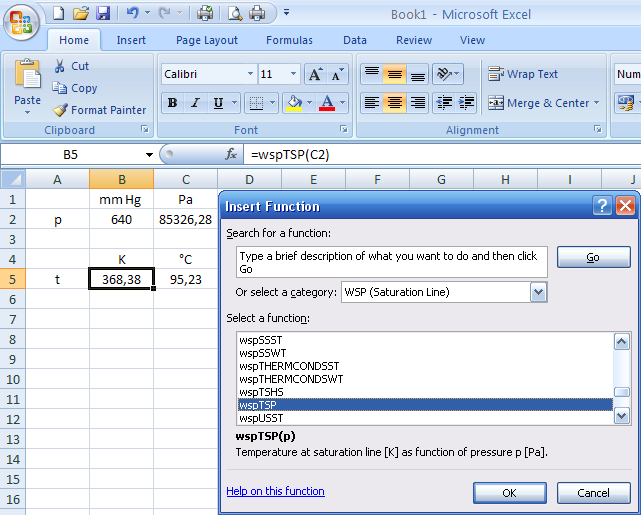Click the Accounting Number Format icon
The height and width of the screenshot is (515, 641).
click(x=625, y=103)
